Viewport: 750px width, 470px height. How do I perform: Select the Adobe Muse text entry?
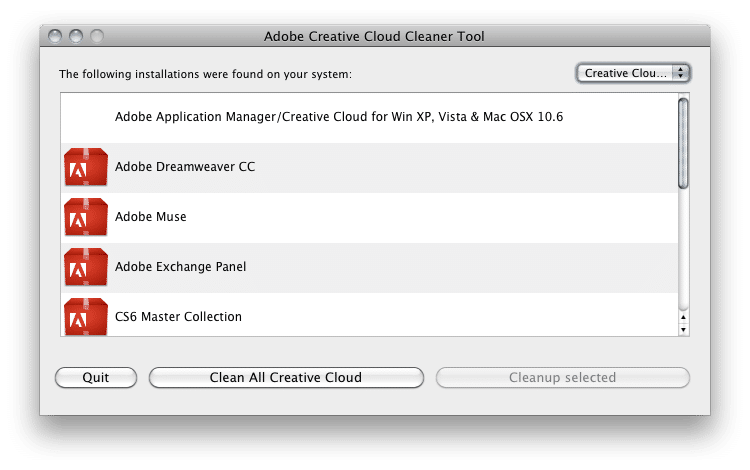pos(150,217)
